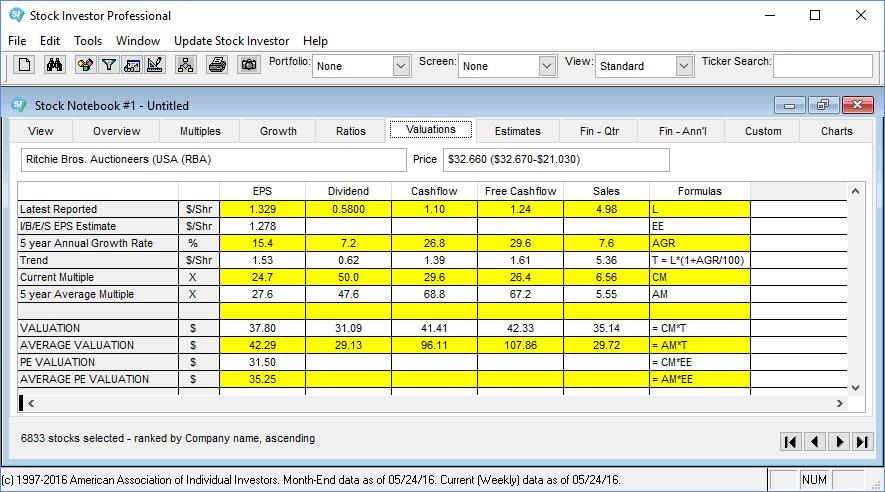Click the Latest Reported EPS value 1.329
885x492 pixels.
(x=262, y=209)
